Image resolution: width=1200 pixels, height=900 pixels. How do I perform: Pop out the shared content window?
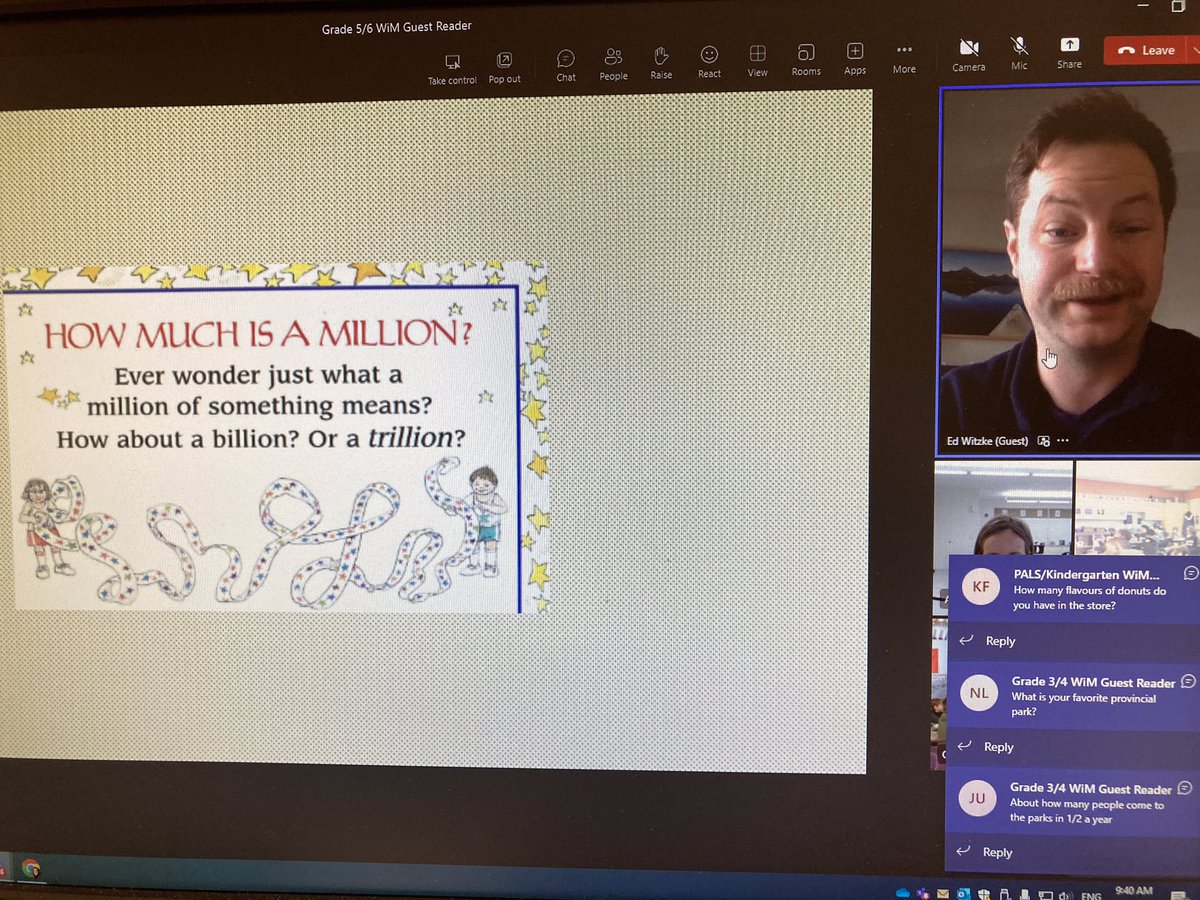click(504, 67)
